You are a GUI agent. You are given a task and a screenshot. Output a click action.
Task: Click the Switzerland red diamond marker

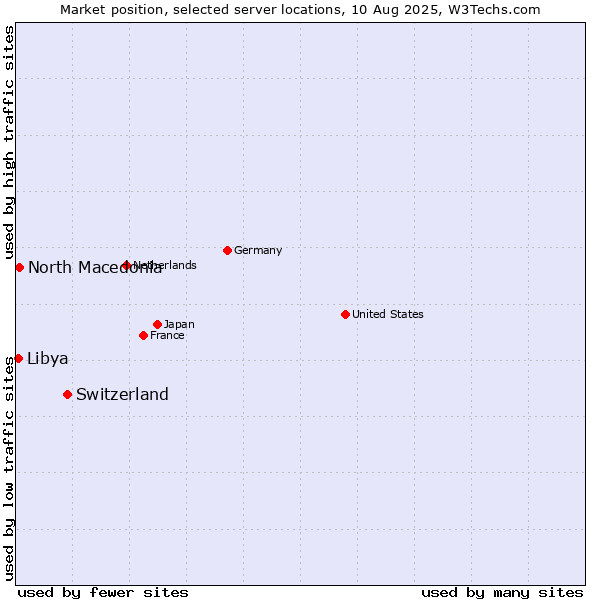coord(68,395)
